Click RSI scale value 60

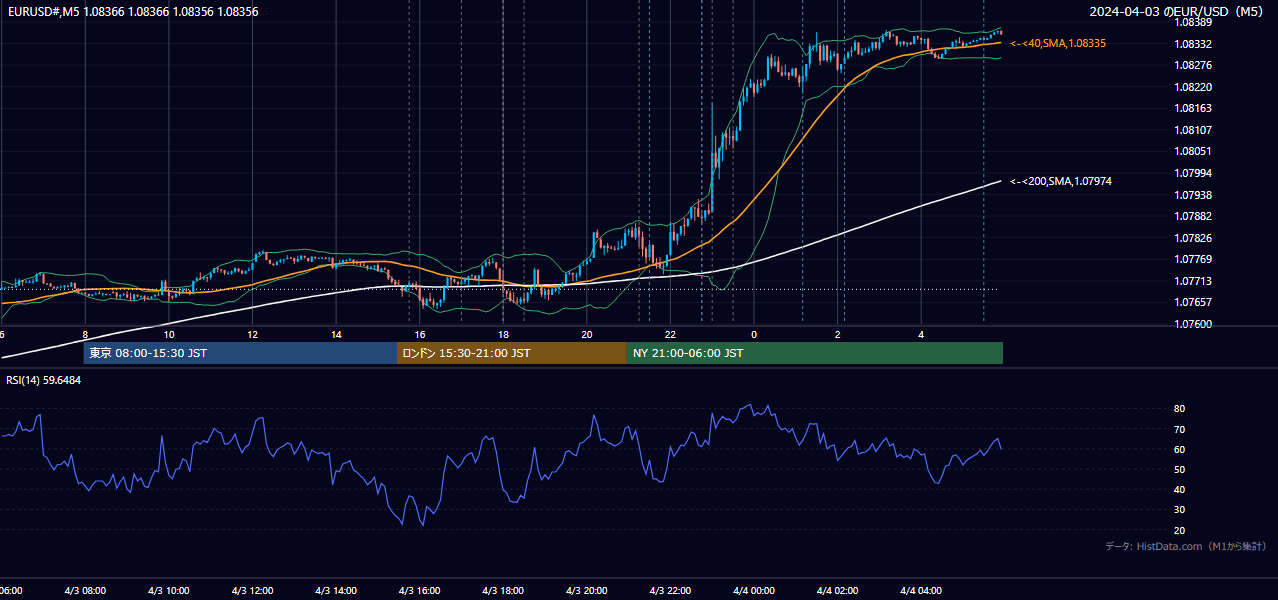(x=1179, y=449)
